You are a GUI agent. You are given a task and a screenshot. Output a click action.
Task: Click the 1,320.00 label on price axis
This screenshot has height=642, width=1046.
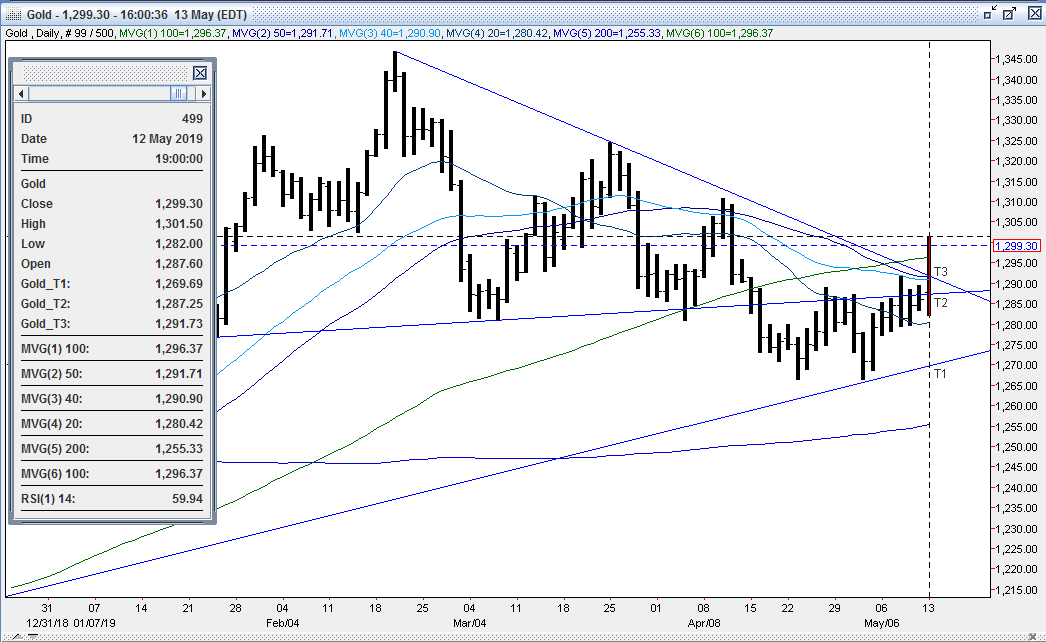1017,162
